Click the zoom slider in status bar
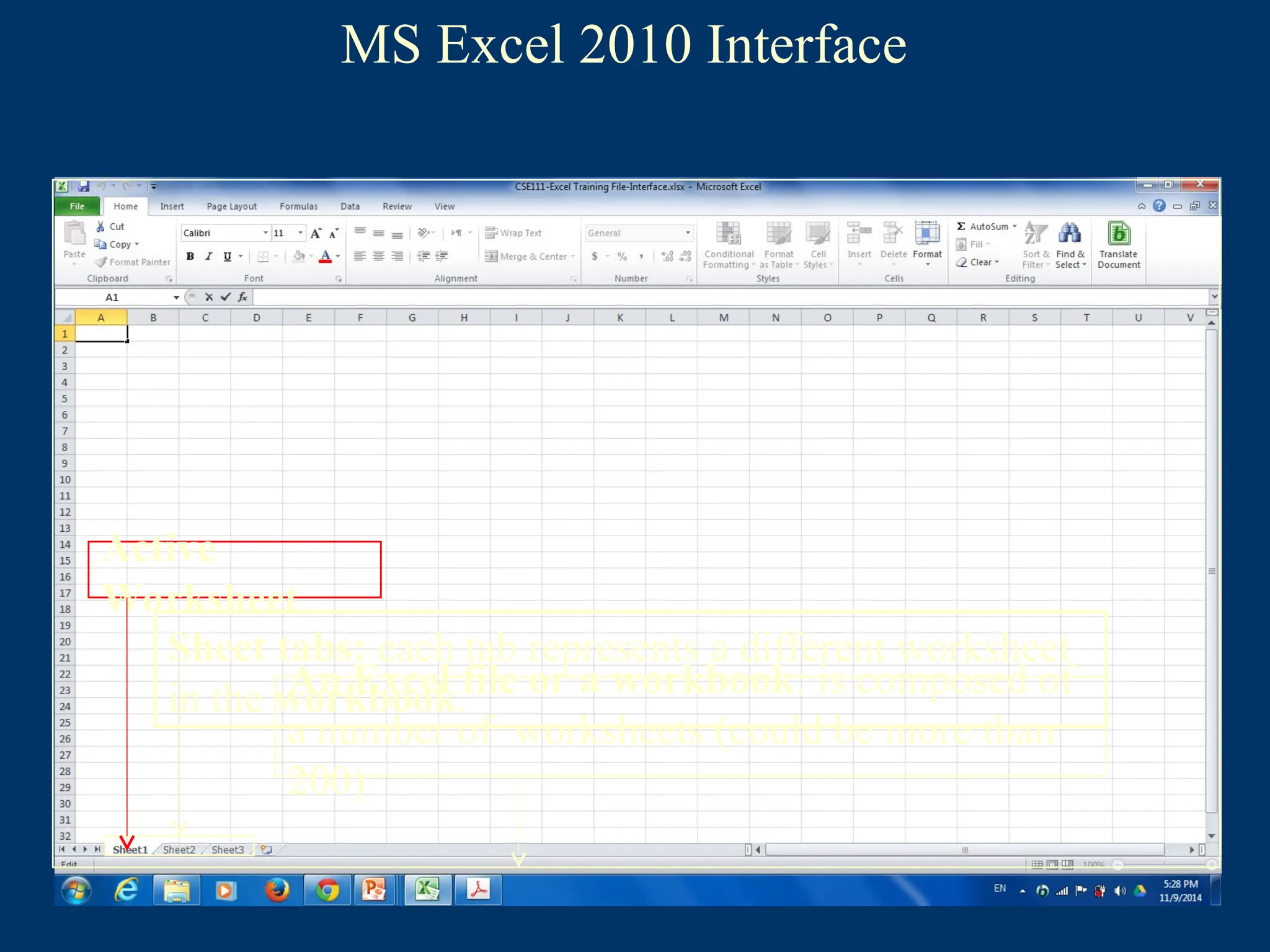The width and height of the screenshot is (1270, 952). pos(1163,864)
